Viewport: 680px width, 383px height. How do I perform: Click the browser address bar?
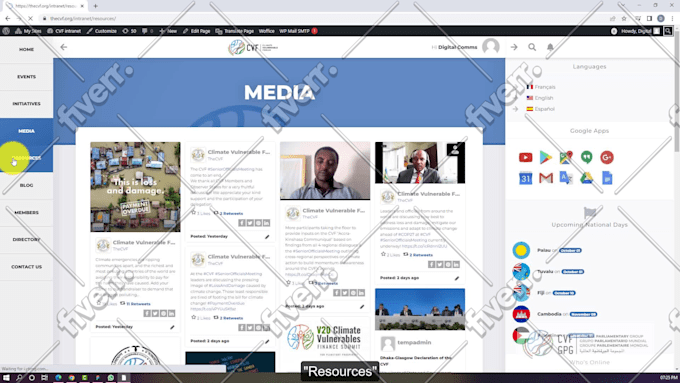(321, 19)
